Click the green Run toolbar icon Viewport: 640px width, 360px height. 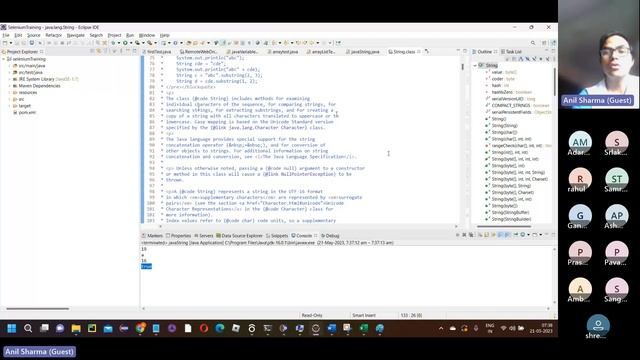tap(125, 43)
